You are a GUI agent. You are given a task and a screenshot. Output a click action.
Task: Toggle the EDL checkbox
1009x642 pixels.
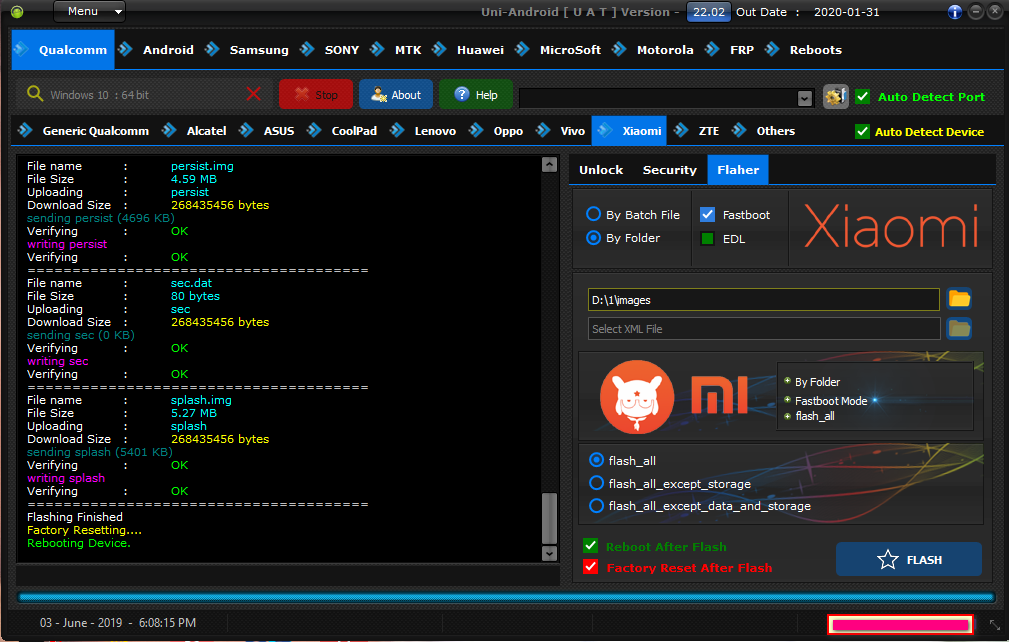coord(707,239)
